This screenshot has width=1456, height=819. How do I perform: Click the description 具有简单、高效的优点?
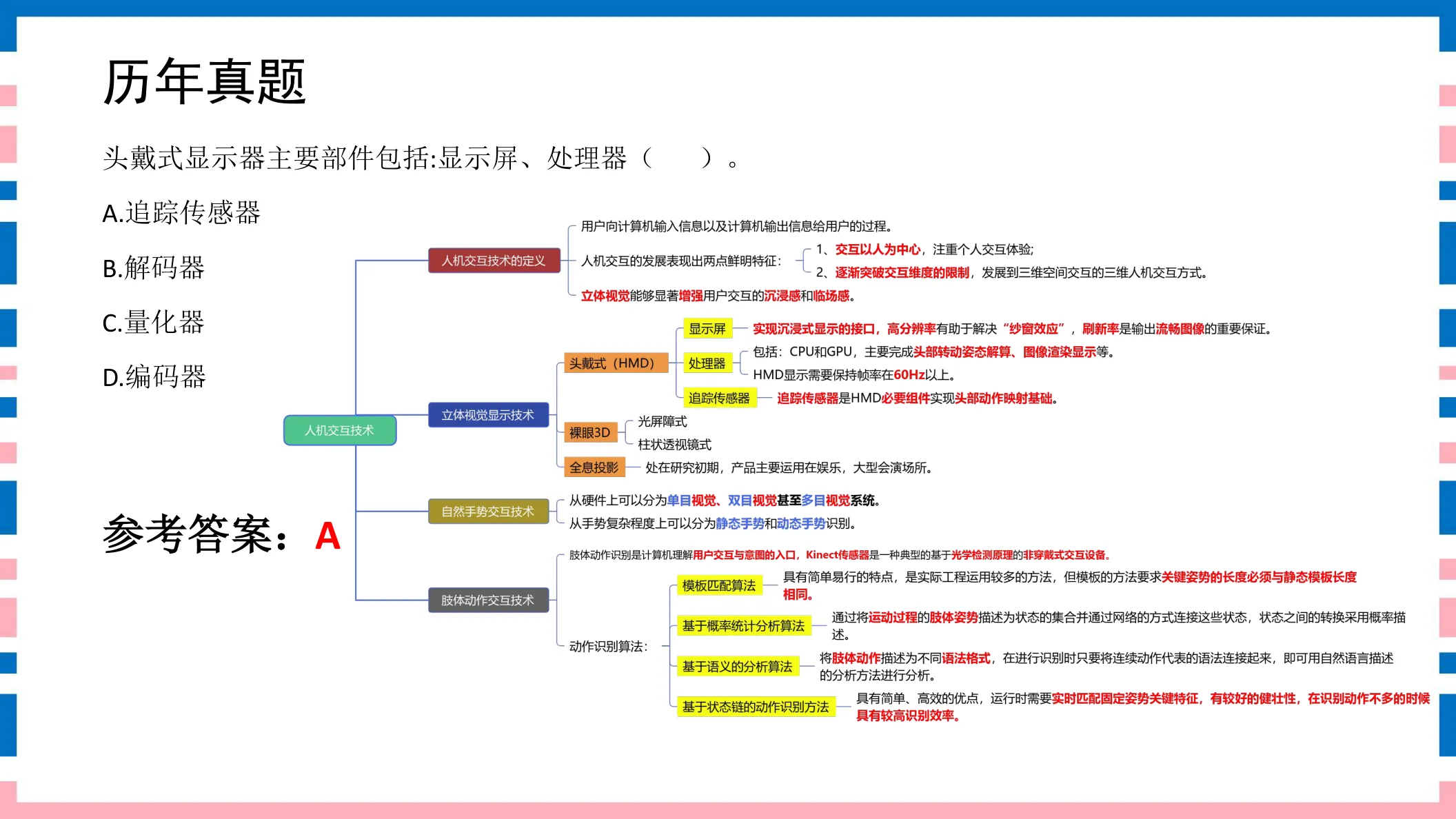click(x=1143, y=707)
